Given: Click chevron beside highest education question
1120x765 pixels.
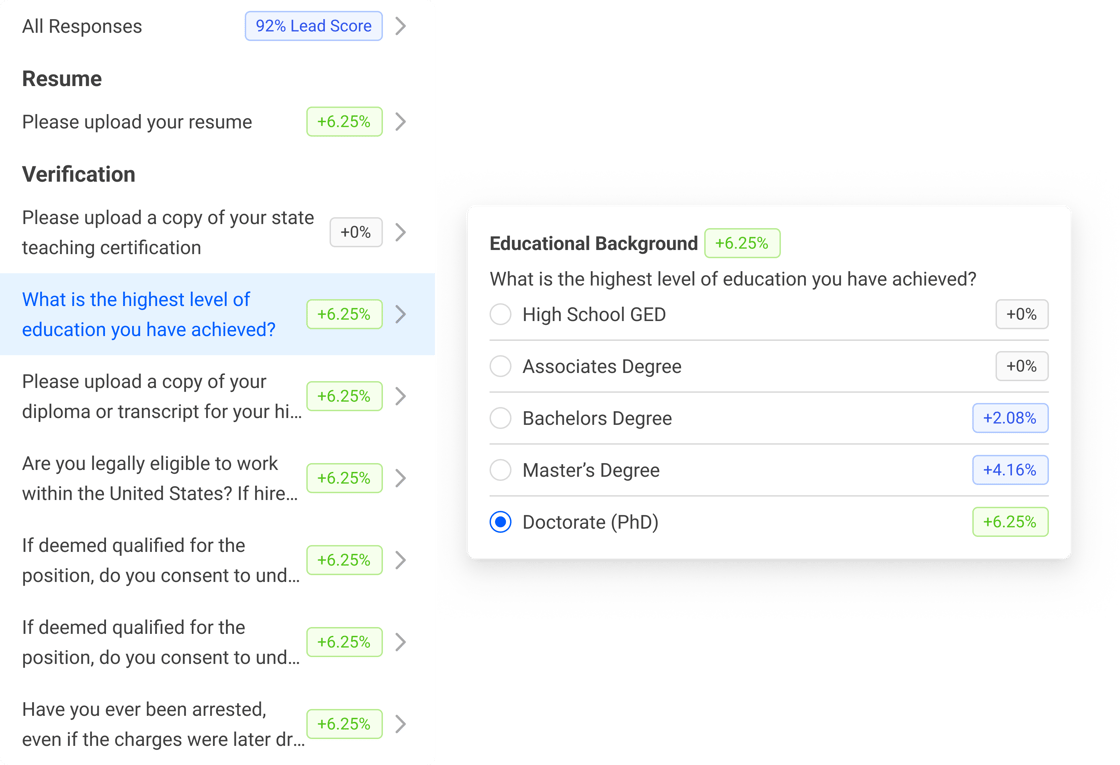Looking at the screenshot, I should 400,314.
